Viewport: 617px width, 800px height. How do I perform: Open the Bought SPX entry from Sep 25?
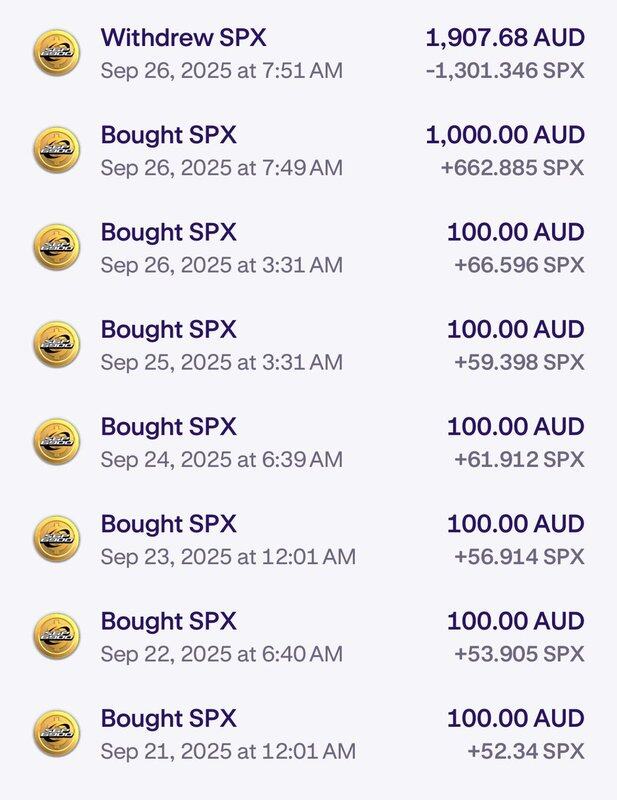click(x=308, y=345)
